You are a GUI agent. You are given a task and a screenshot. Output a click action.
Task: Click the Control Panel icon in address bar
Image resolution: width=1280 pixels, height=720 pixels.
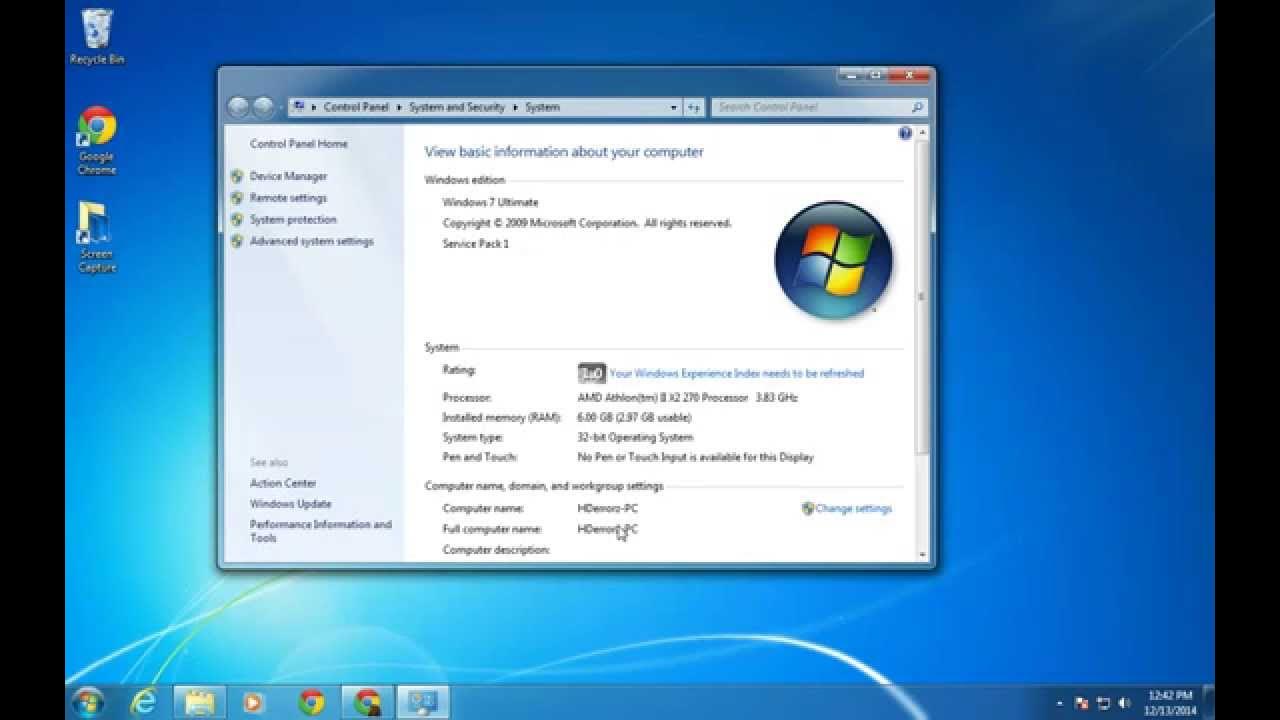[299, 106]
